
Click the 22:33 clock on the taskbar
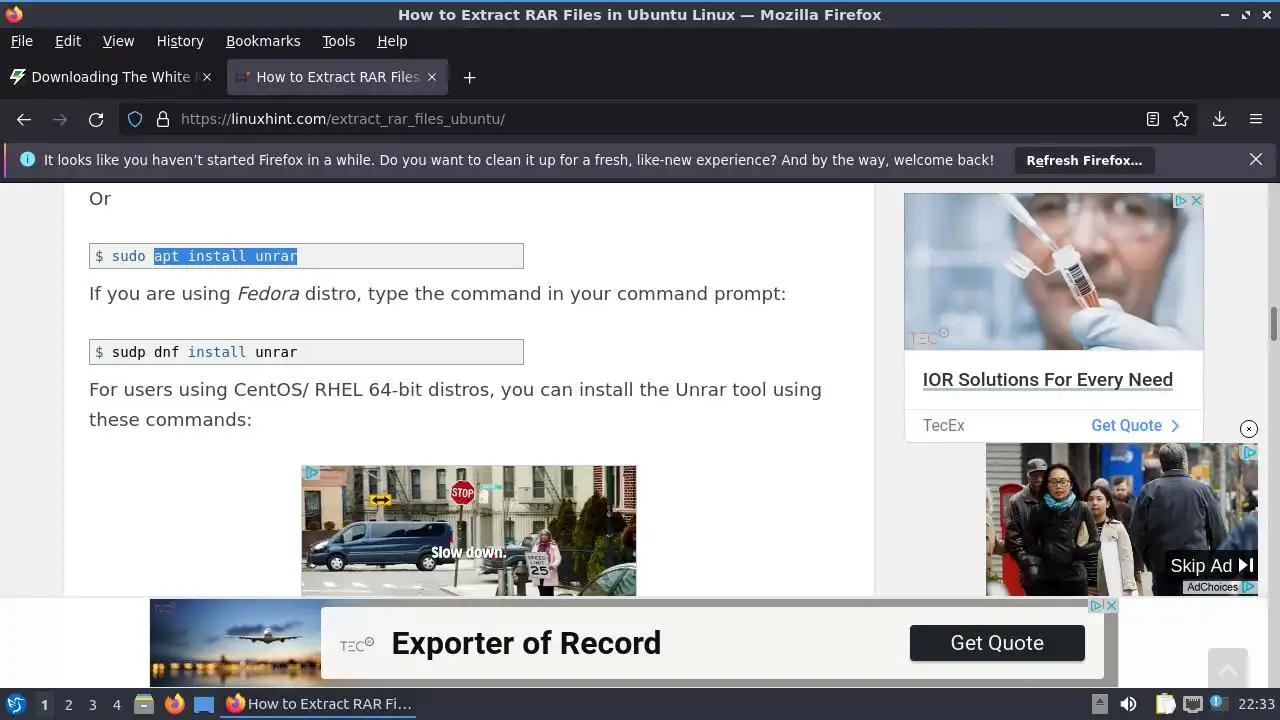click(x=1256, y=704)
